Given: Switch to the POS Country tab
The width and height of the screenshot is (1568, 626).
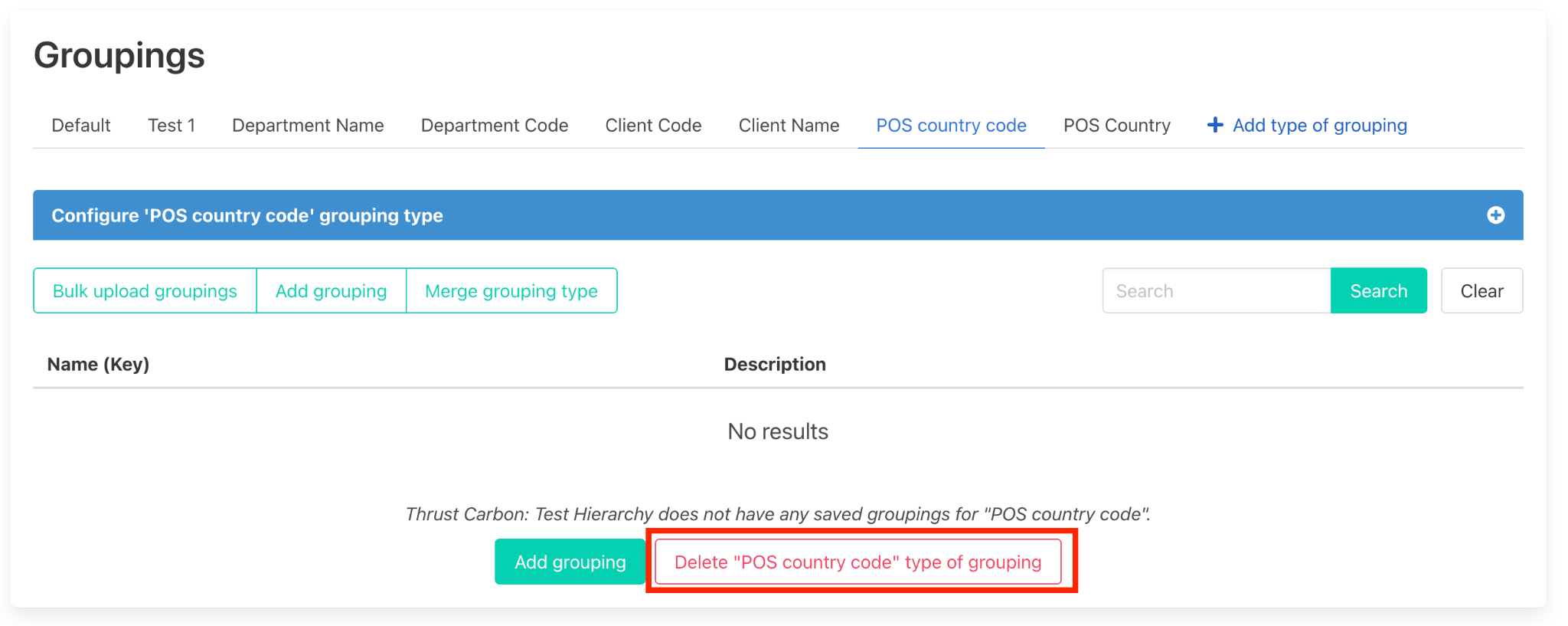Looking at the screenshot, I should point(1116,125).
